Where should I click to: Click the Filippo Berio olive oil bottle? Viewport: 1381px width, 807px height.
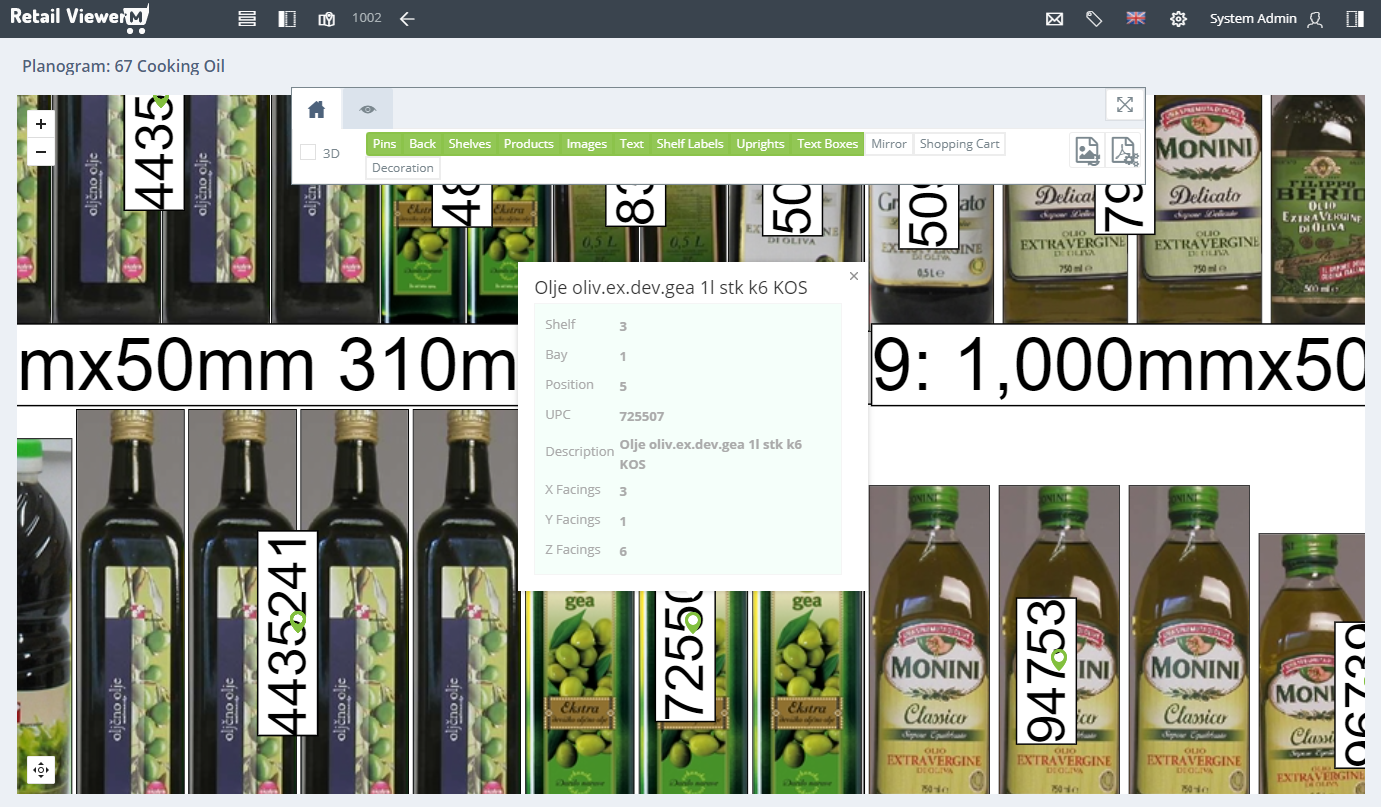tap(1317, 208)
